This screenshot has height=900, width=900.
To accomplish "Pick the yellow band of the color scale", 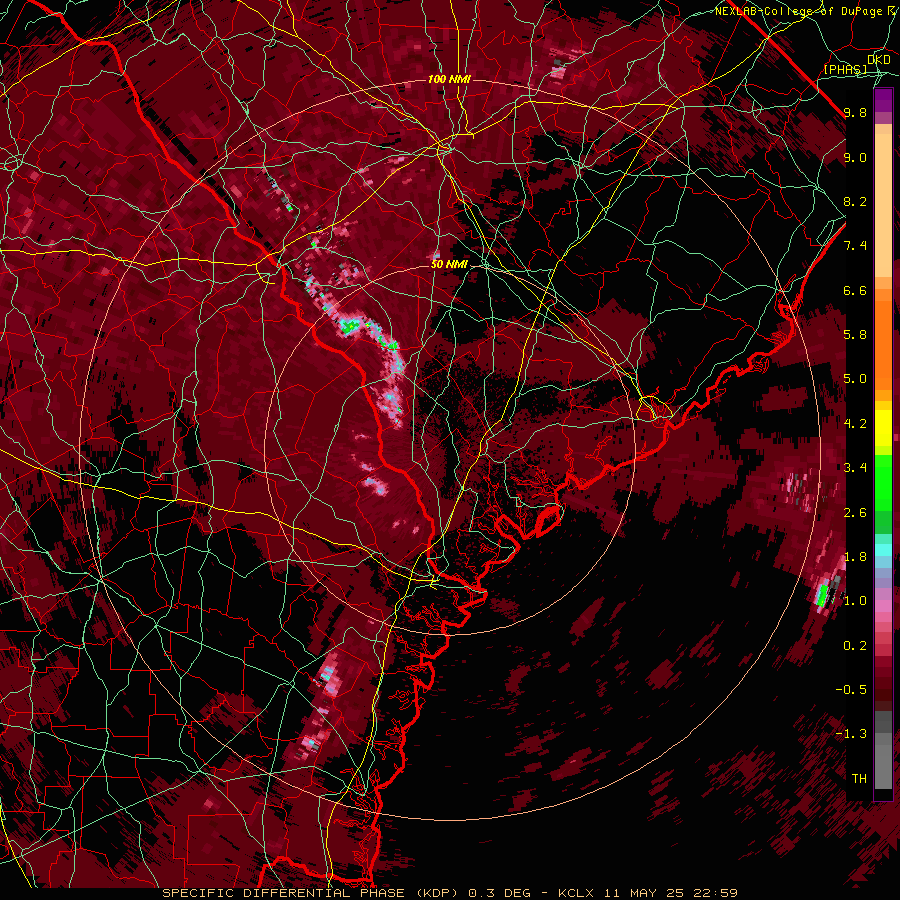I will (883, 428).
